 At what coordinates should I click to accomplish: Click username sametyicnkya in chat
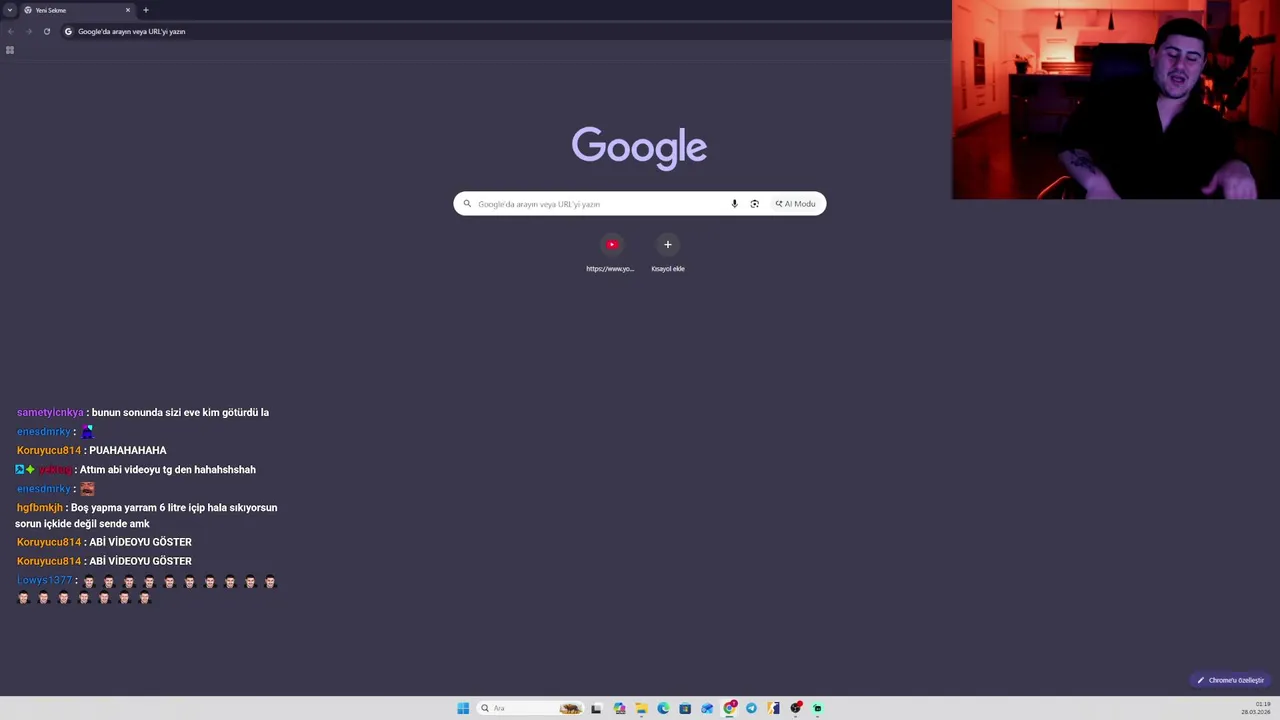[x=50, y=412]
